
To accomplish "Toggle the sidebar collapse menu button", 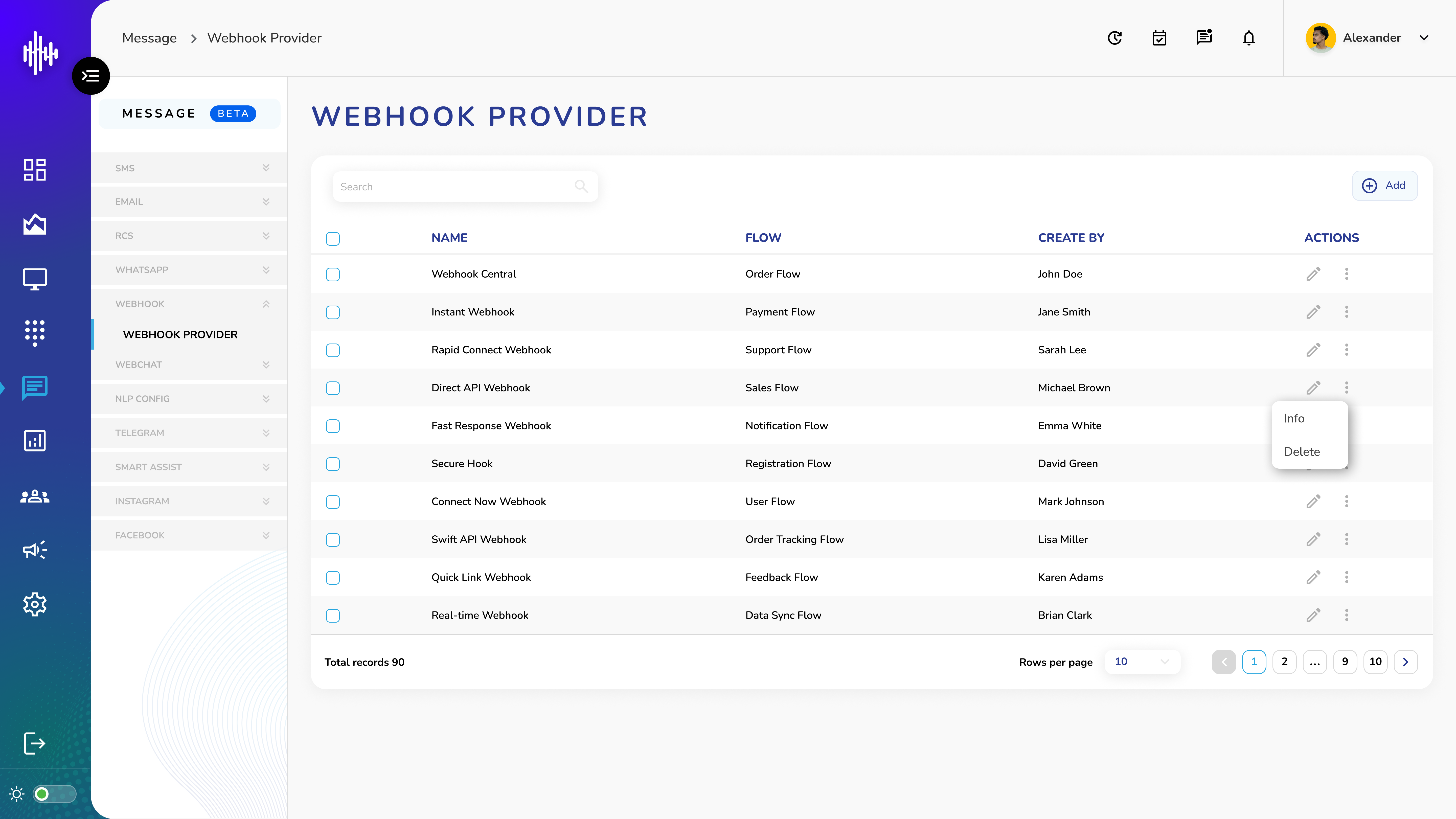I will coord(90,76).
